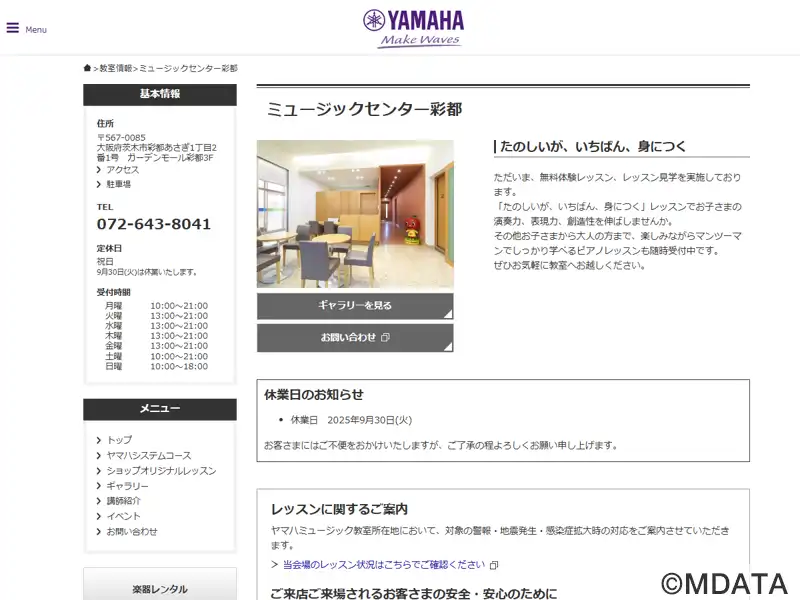800x600 pixels.
Task: Click breadcrumb text ミュージックセンター彩都
Action: tap(188, 68)
